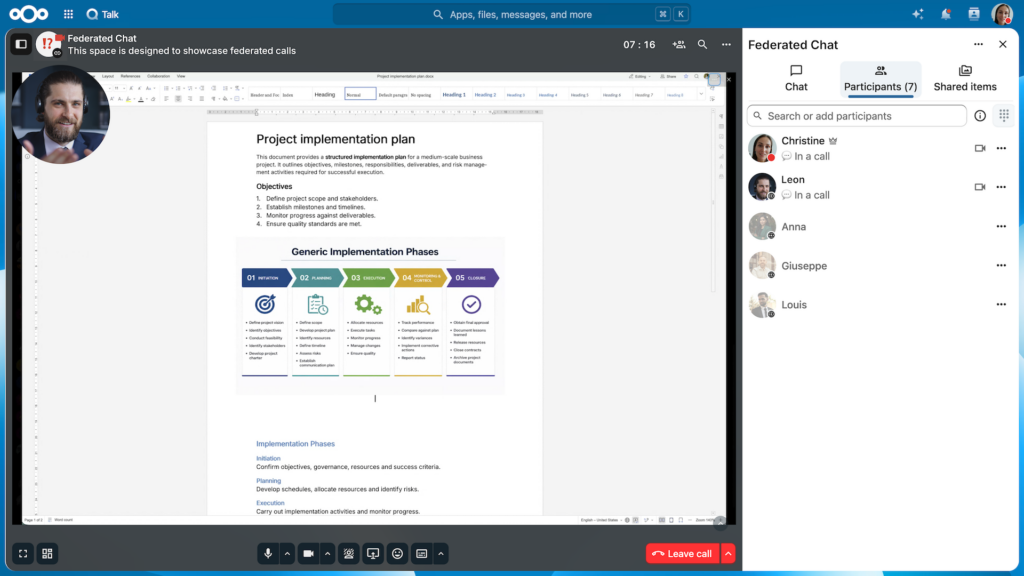Expand microphone device options
Screen dimensions: 1024x576
click(287, 554)
